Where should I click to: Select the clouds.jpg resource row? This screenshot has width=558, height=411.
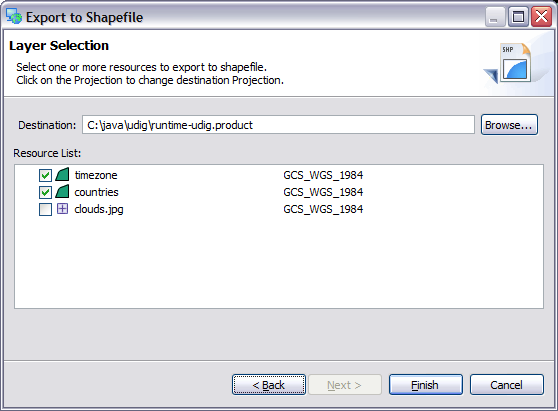pyautogui.click(x=279, y=209)
